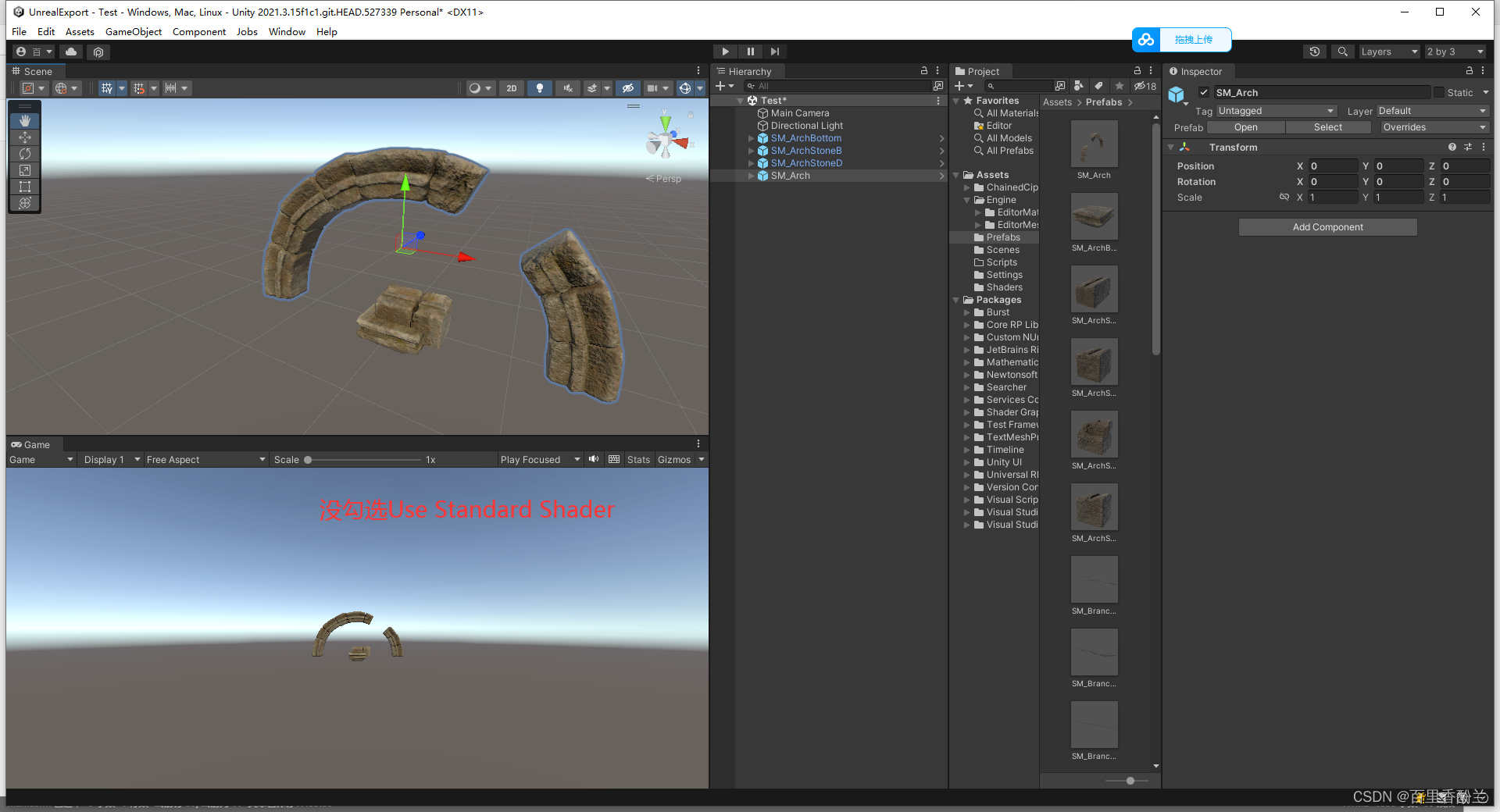Image resolution: width=1500 pixels, height=812 pixels.
Task: Toggle hidden packages visibility count
Action: pyautogui.click(x=1145, y=86)
